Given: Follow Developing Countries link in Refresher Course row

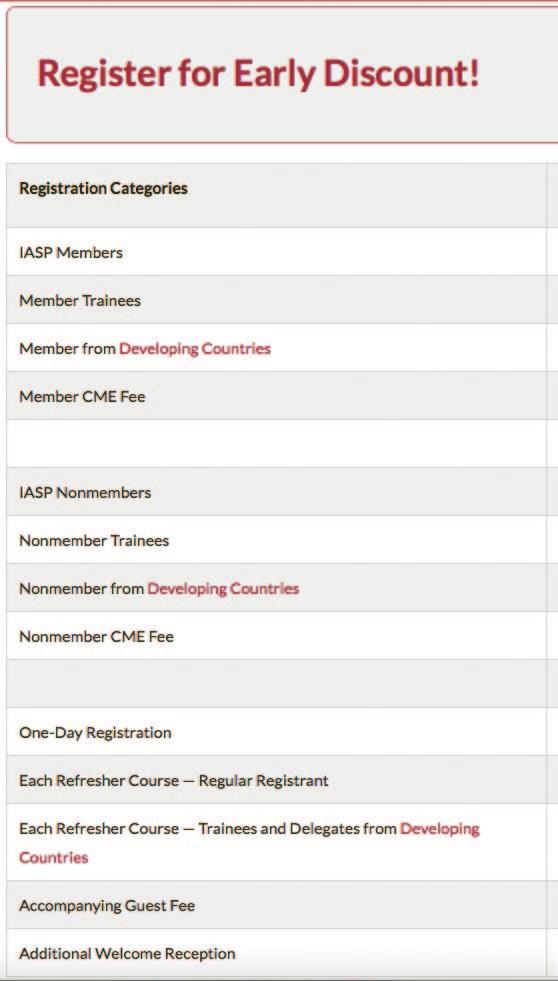Looking at the screenshot, I should tap(249, 842).
